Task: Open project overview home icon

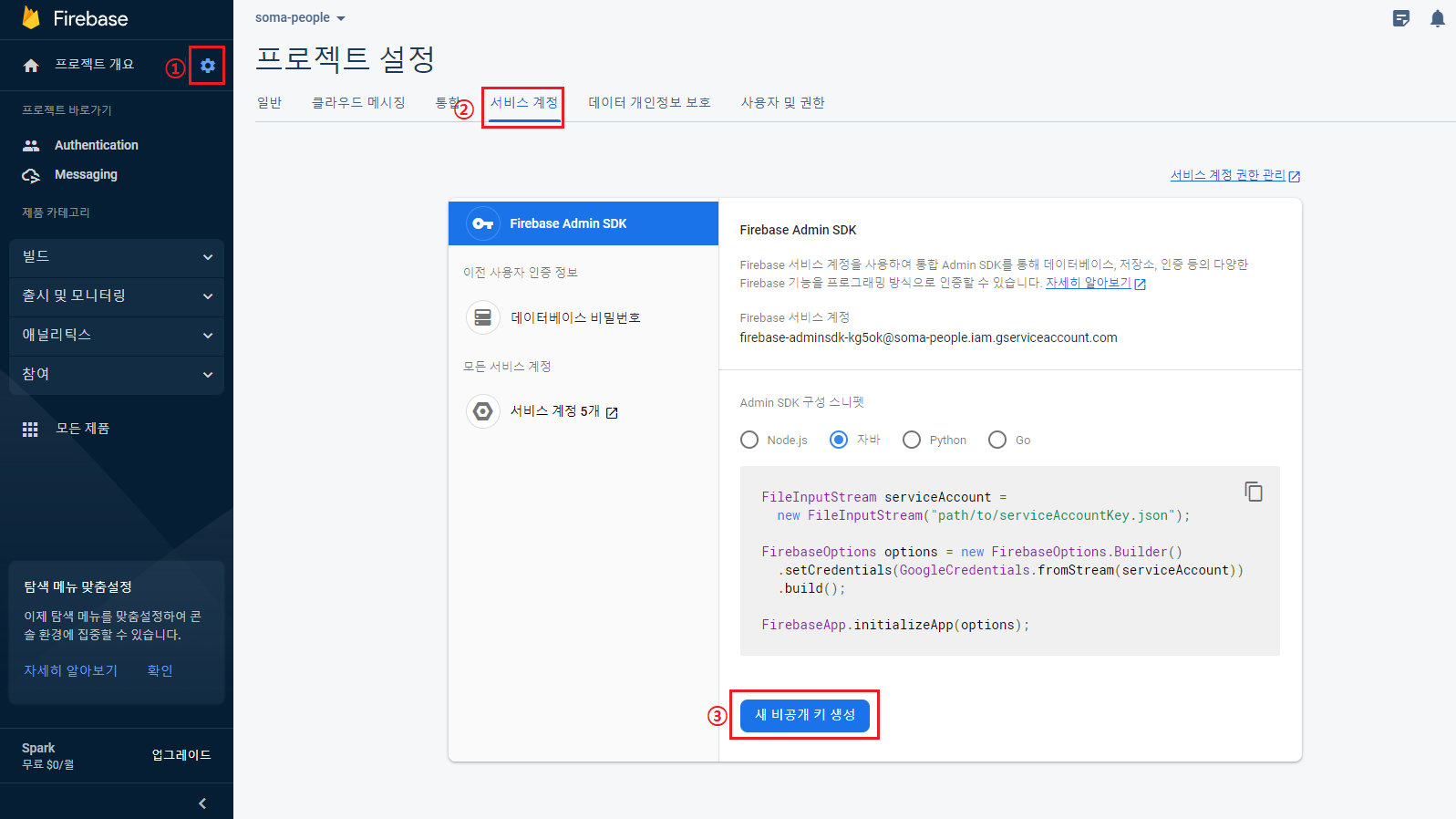Action: click(31, 66)
